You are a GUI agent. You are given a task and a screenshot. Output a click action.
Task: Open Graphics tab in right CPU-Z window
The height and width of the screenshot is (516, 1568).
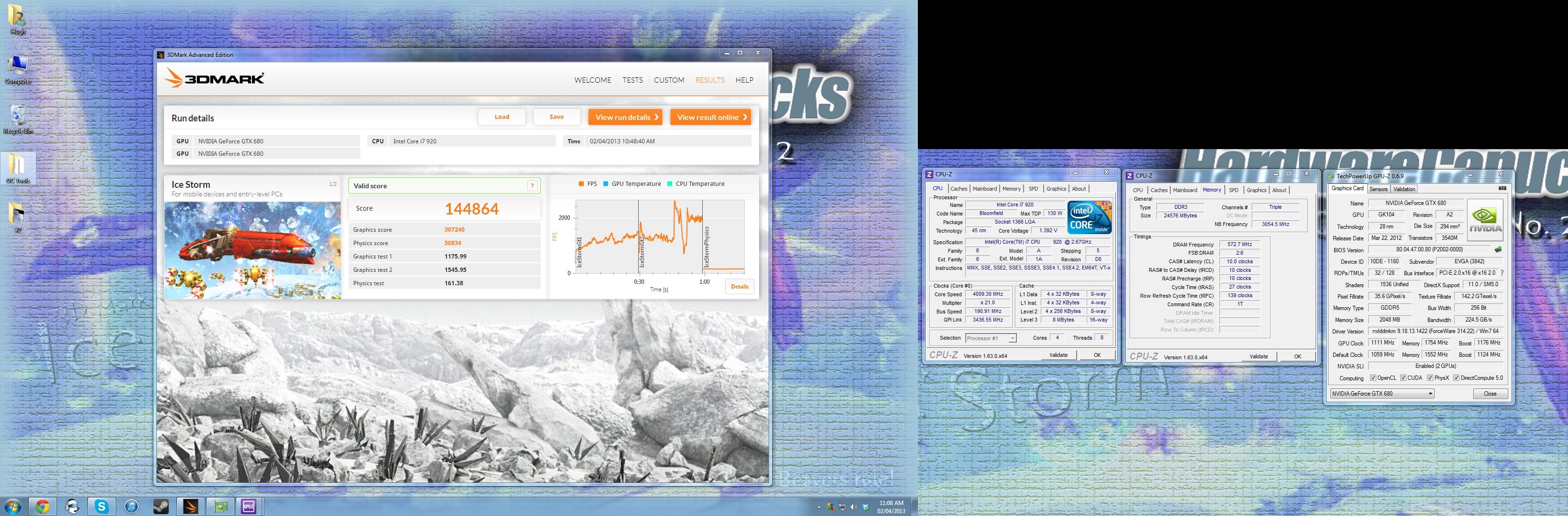coord(1256,190)
